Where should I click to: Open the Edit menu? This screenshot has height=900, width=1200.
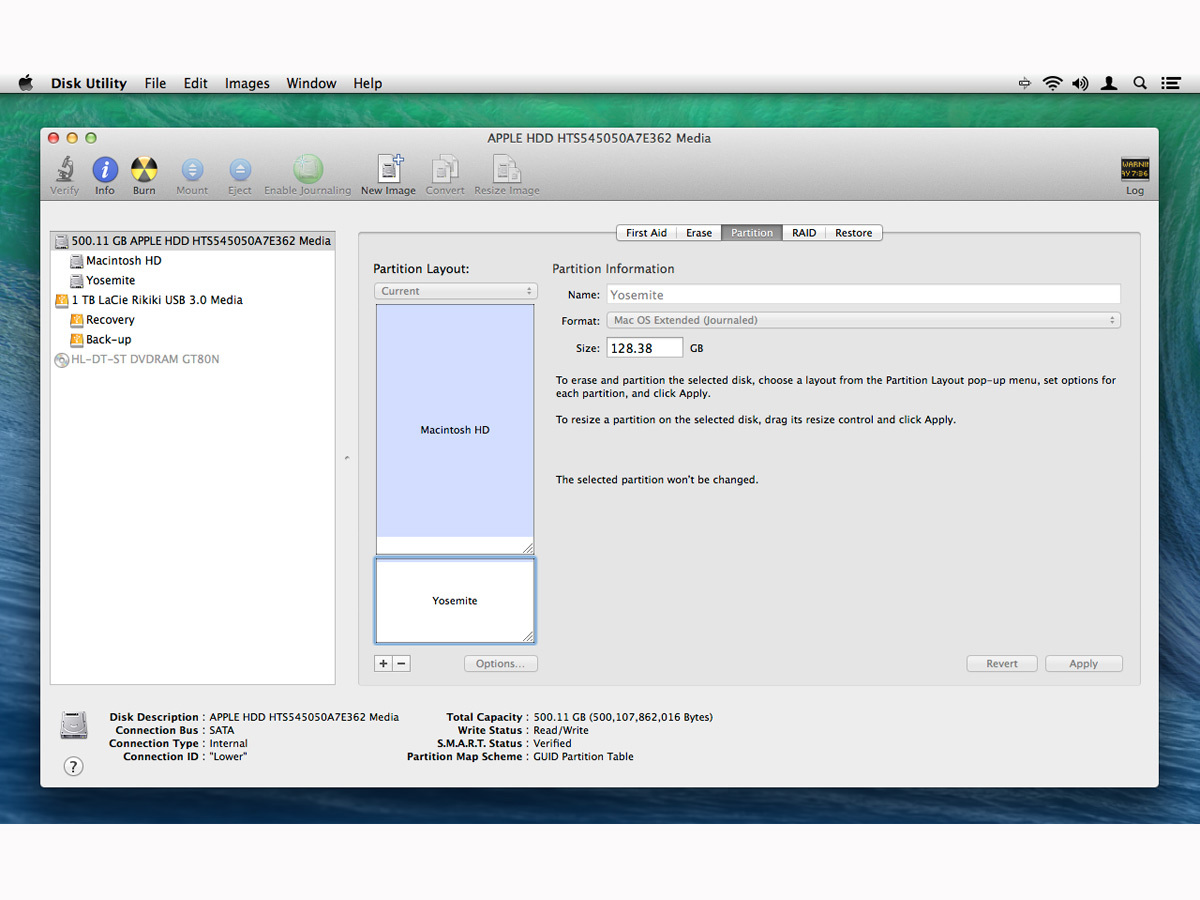click(x=196, y=84)
